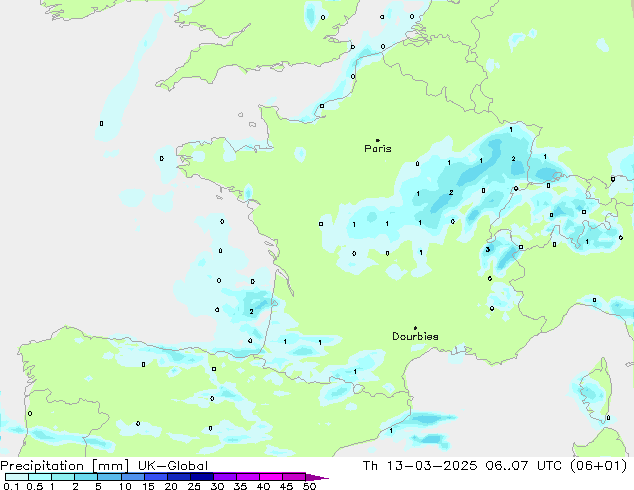Click the Dourbies location dot marker

(415, 328)
